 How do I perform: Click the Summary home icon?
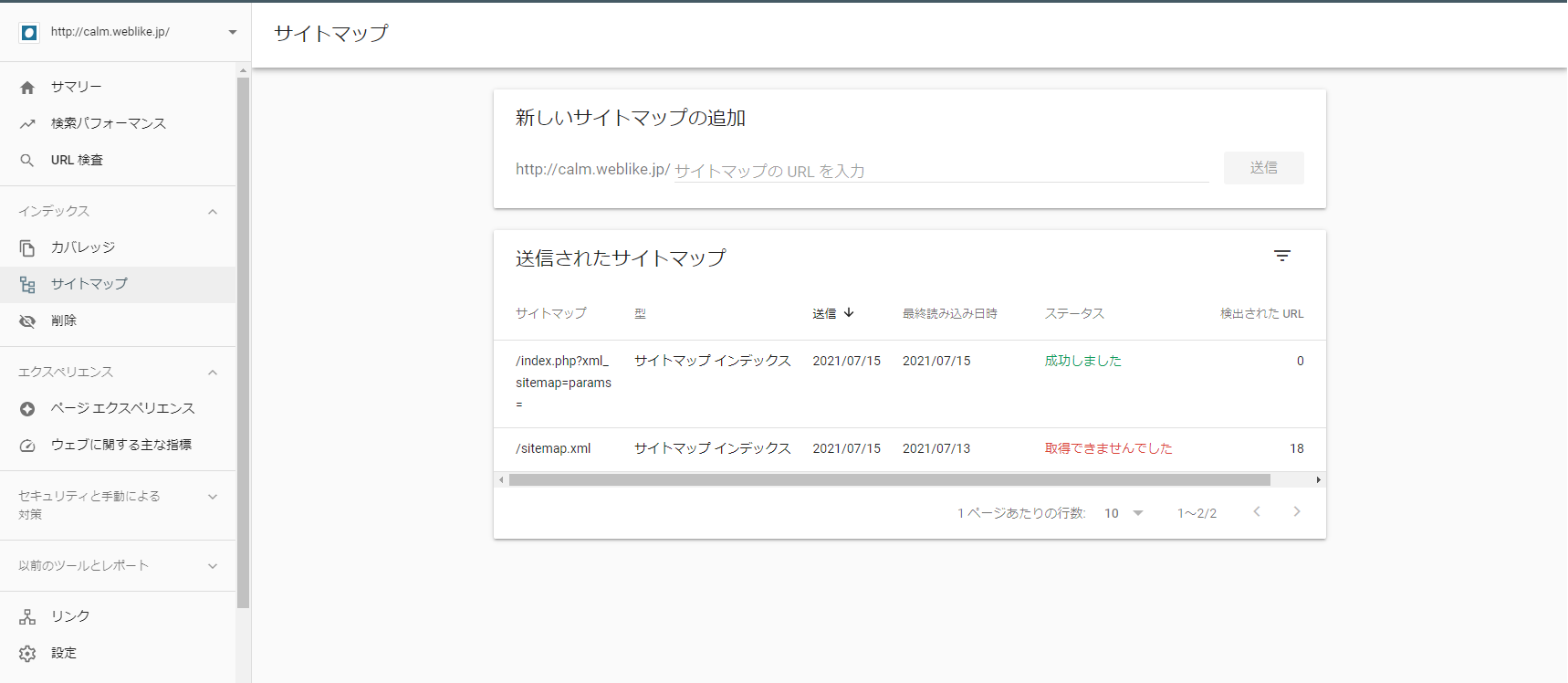(27, 88)
